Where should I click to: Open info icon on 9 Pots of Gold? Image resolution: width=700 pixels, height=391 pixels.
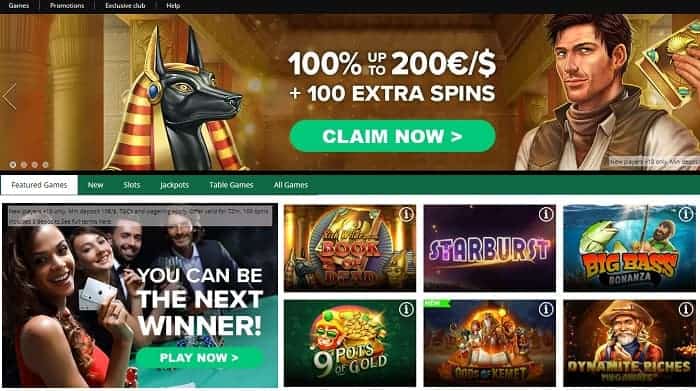(x=406, y=309)
